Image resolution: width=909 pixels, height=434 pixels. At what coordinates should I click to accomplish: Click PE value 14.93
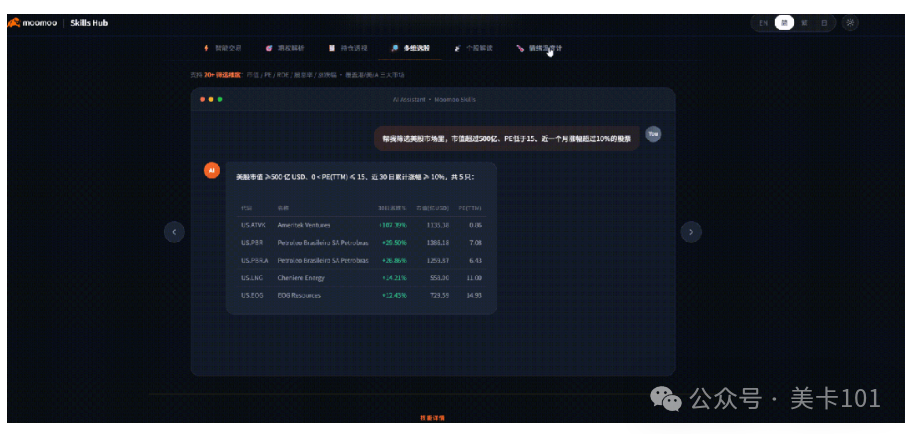[474, 296]
